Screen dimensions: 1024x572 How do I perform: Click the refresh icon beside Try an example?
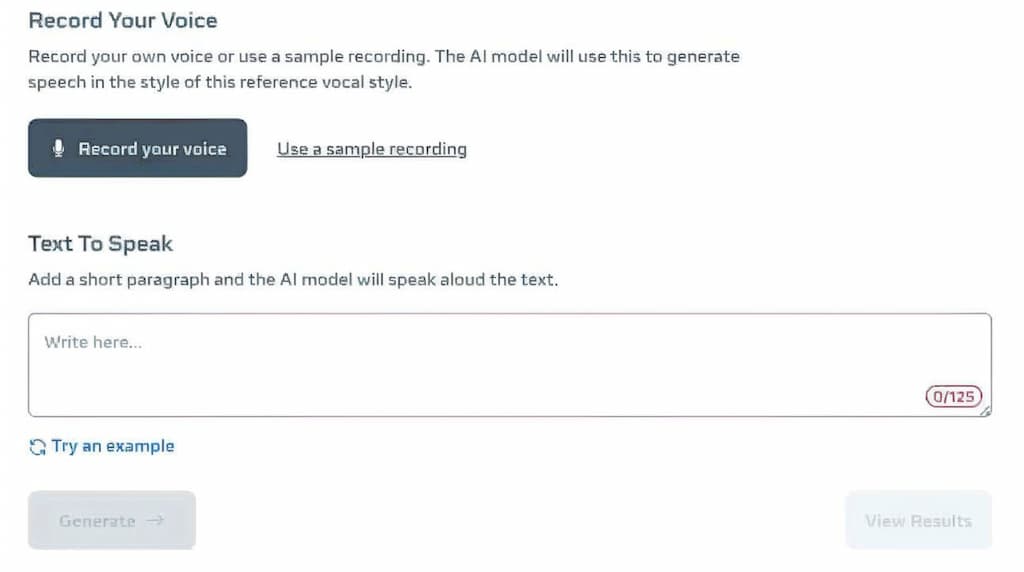(x=38, y=447)
